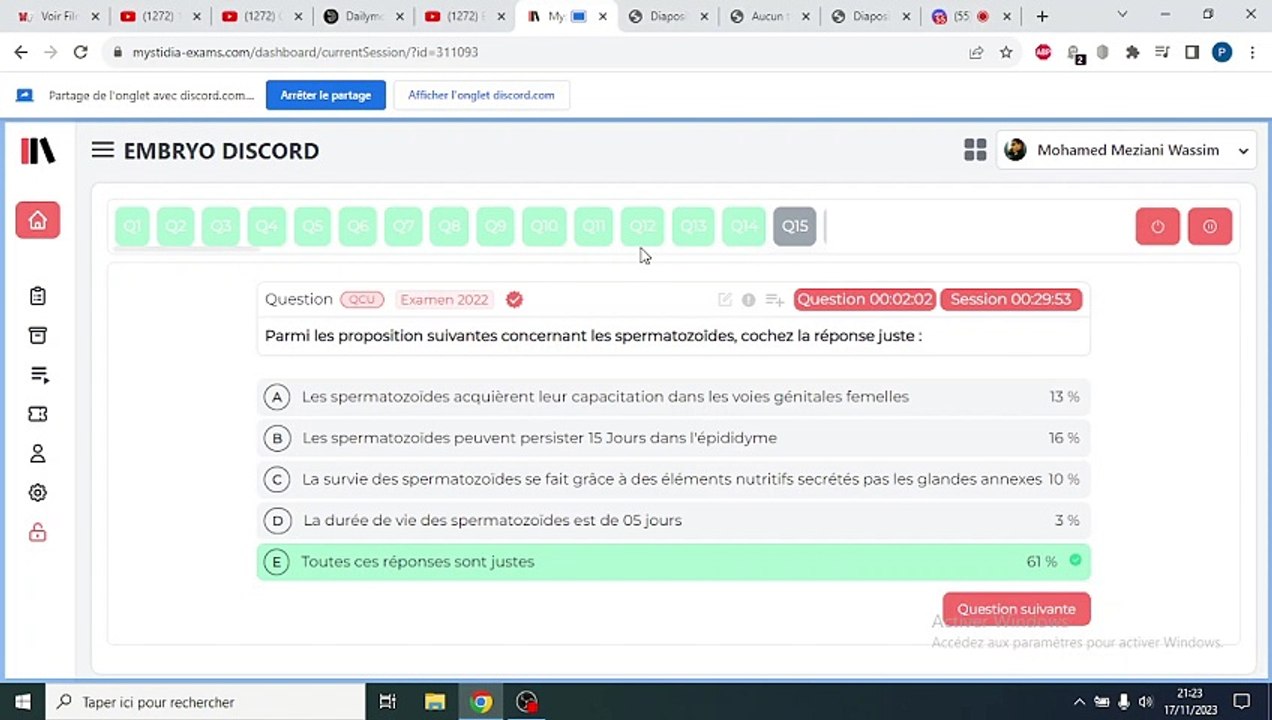Toggle the hamburger menu next to EMBRYO DISCORD

pos(102,150)
